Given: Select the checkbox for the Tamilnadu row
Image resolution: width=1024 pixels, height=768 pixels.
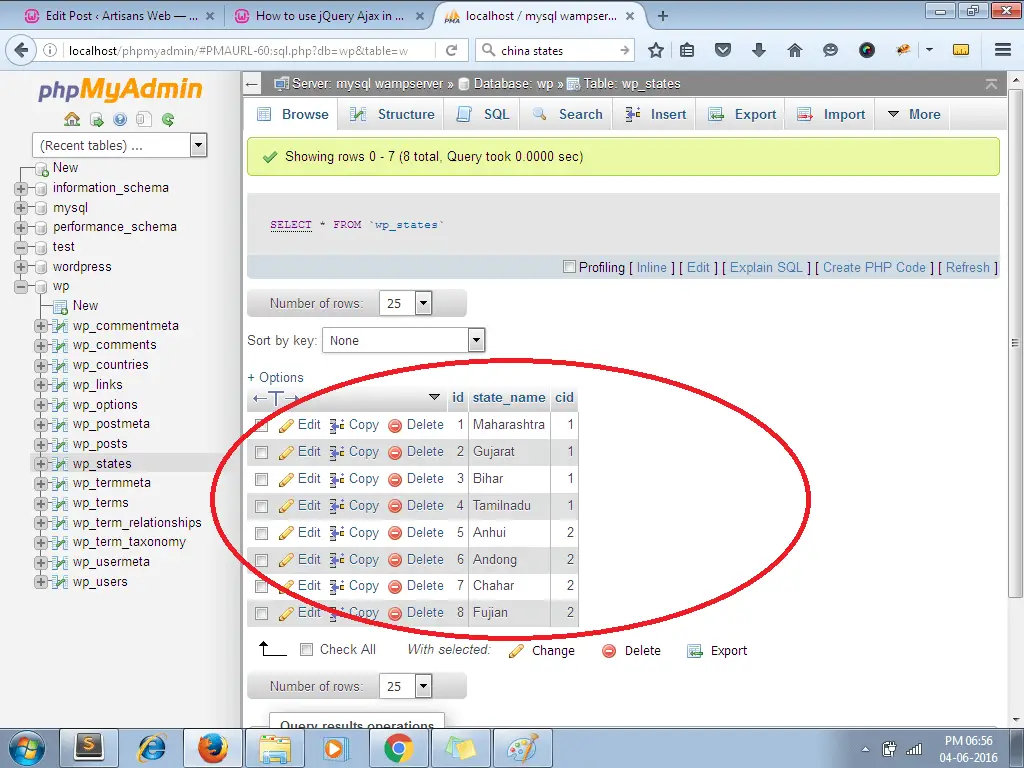Looking at the screenshot, I should coord(262,506).
